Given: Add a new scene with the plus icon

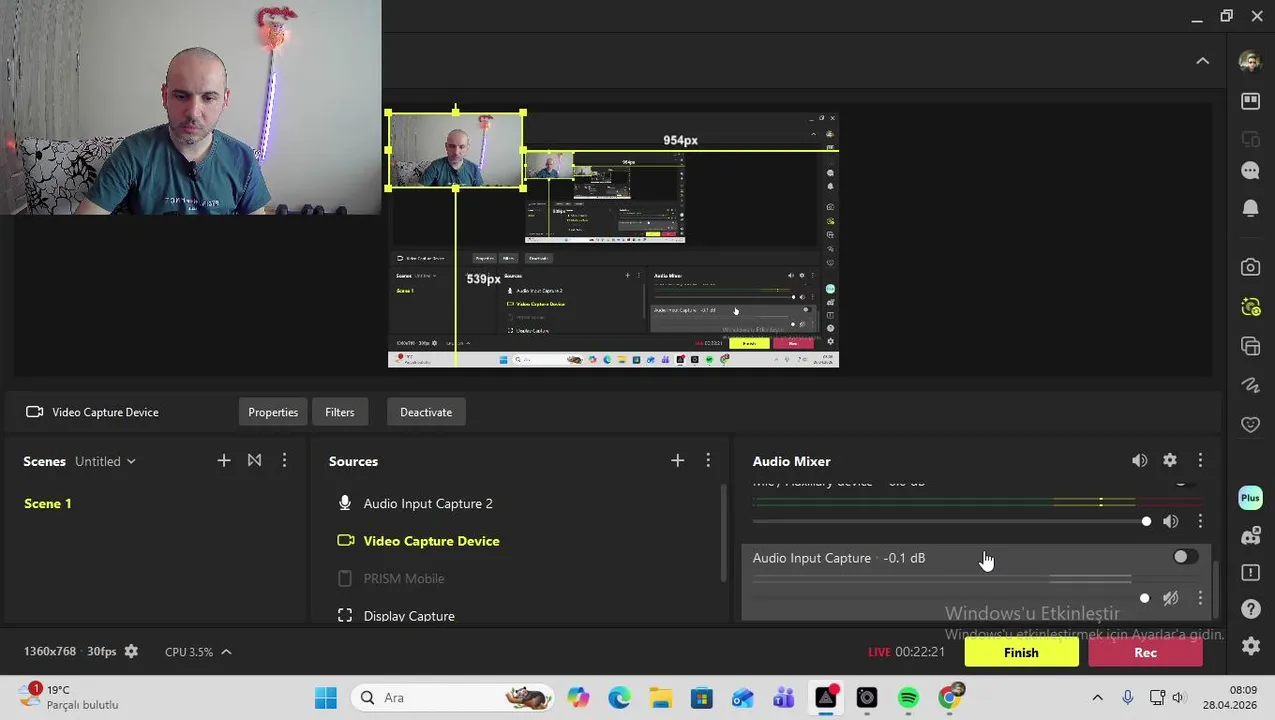Looking at the screenshot, I should 224,460.
